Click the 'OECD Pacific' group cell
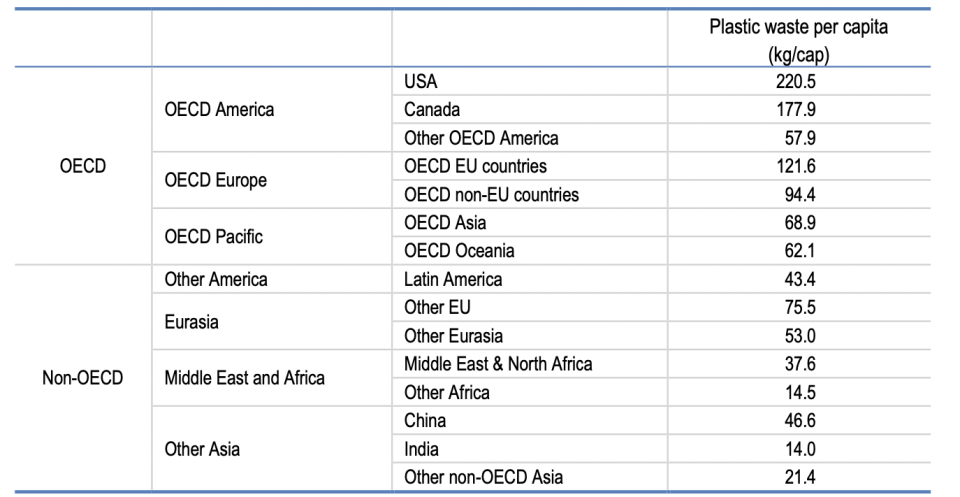The height and width of the screenshot is (497, 960). pyautogui.click(x=214, y=237)
